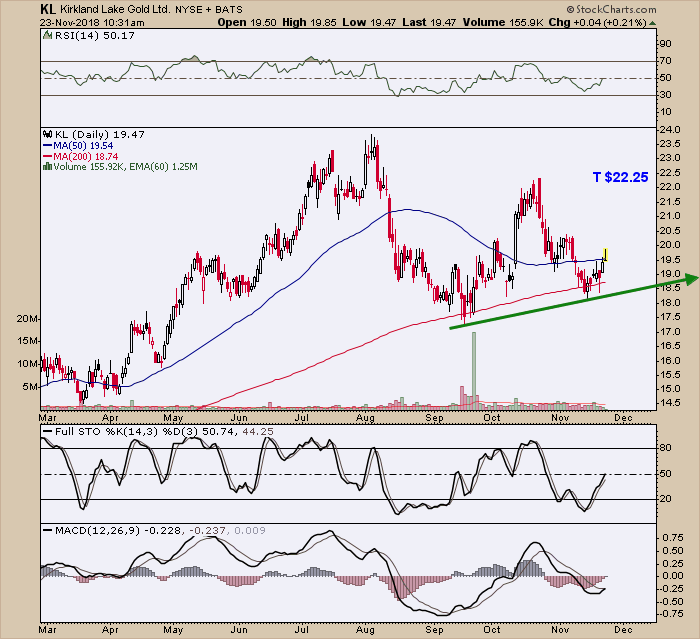Click the MACD signal value '-0.237'
Screen dimensions: 700x639
coord(208,530)
